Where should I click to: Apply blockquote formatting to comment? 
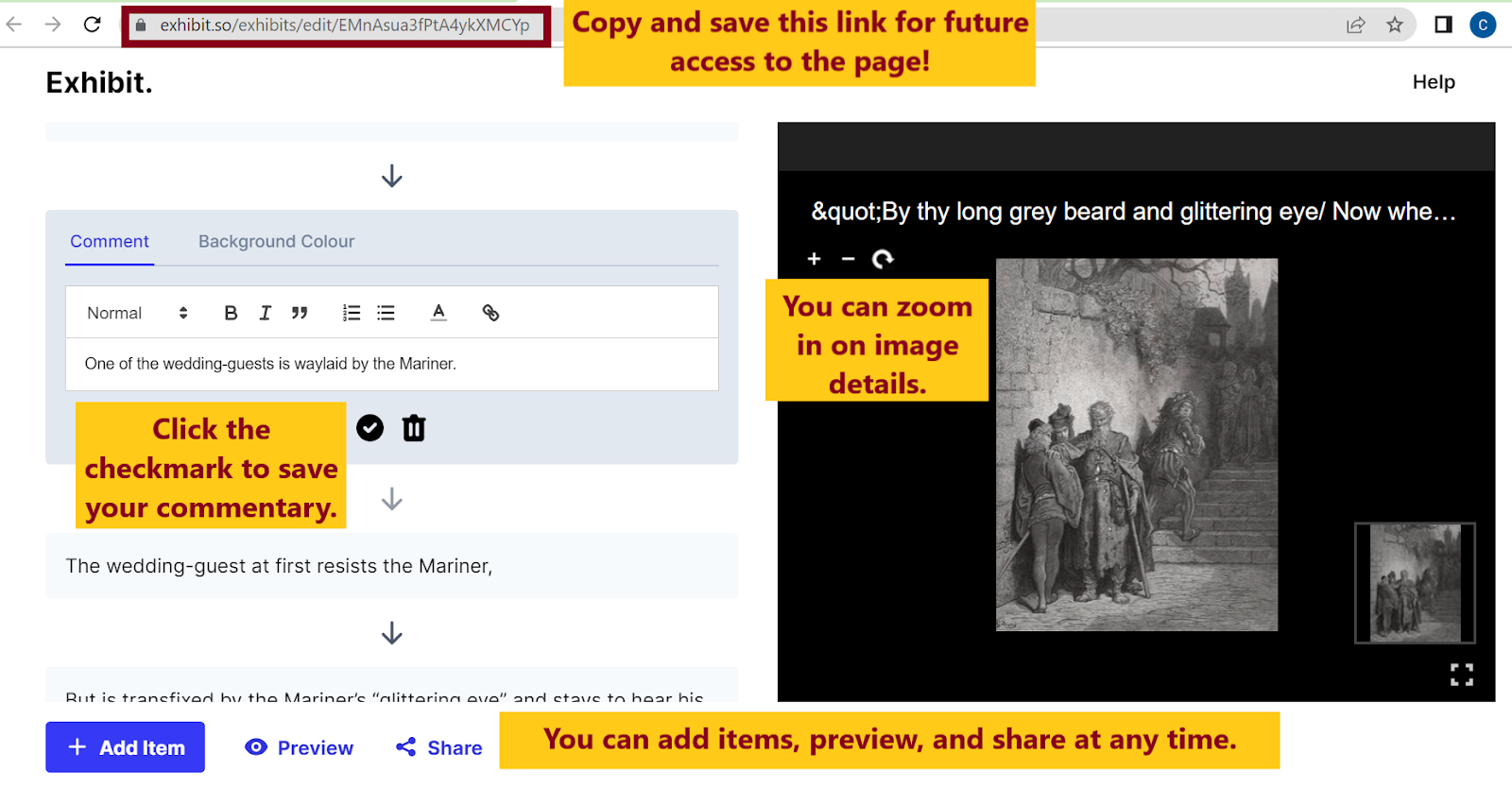(x=300, y=313)
